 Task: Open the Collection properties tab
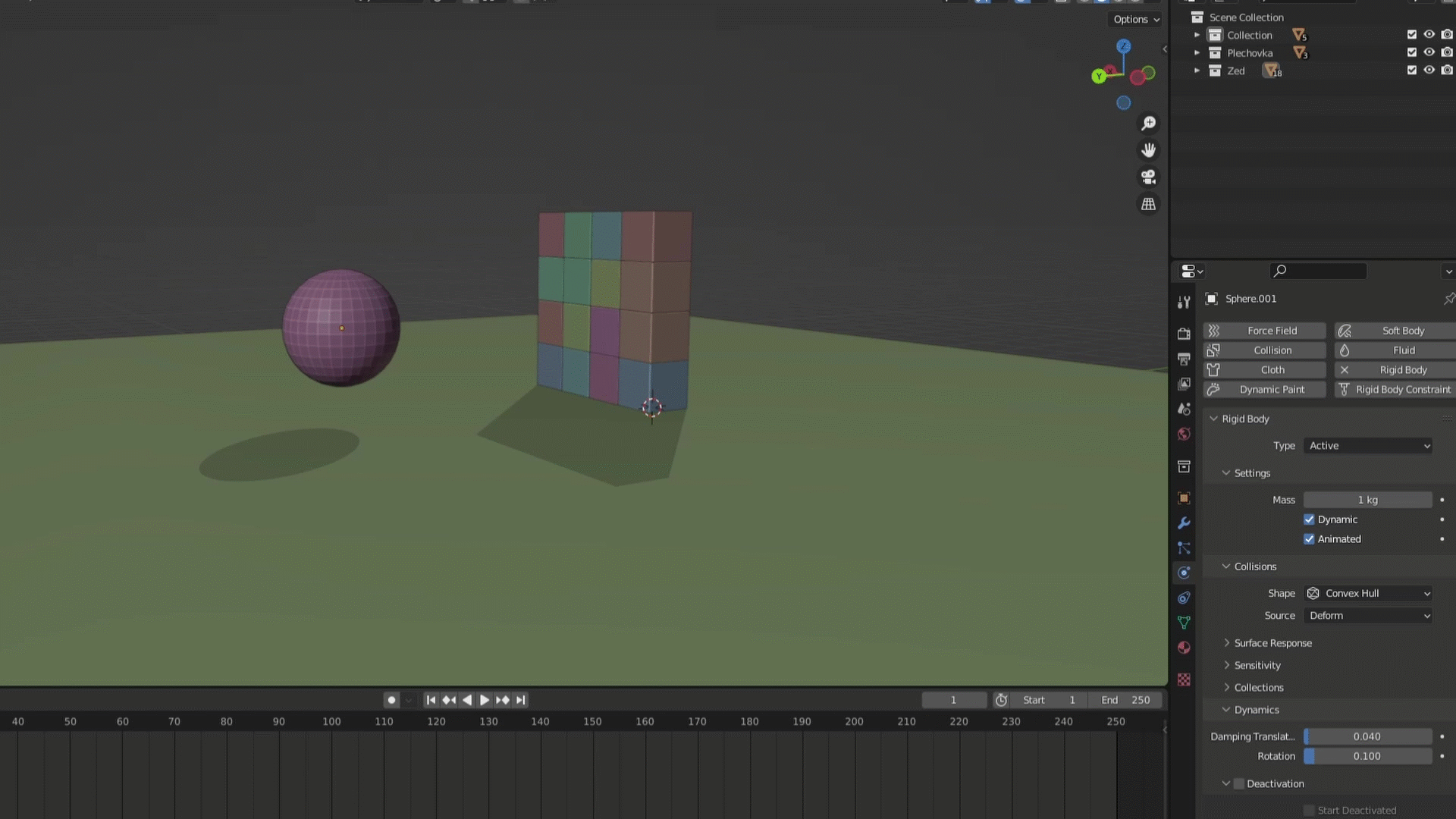coord(1184,466)
